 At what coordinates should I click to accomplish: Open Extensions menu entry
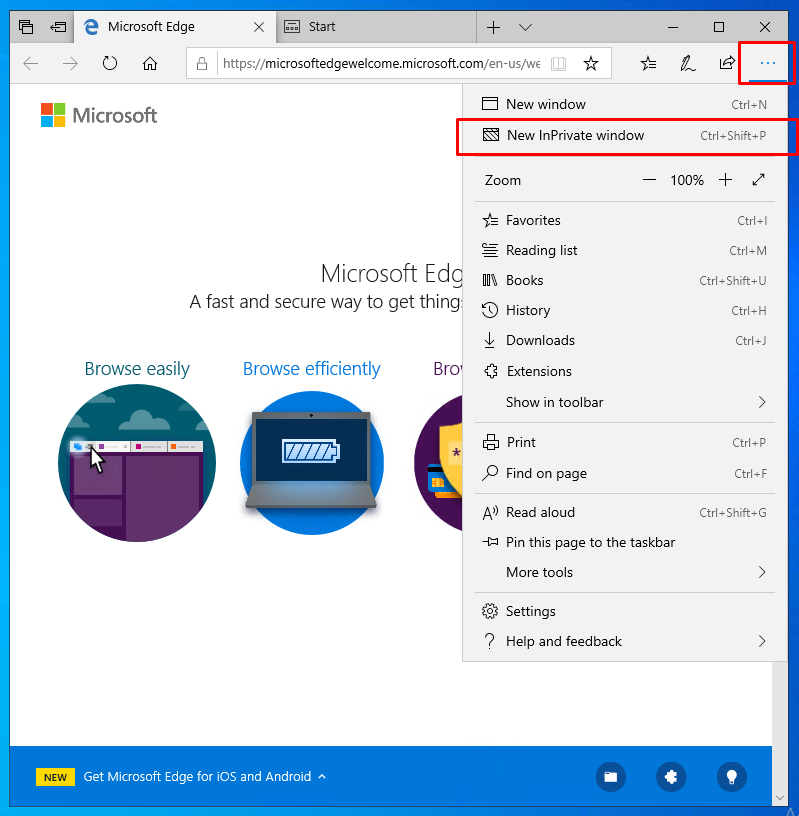tap(625, 371)
